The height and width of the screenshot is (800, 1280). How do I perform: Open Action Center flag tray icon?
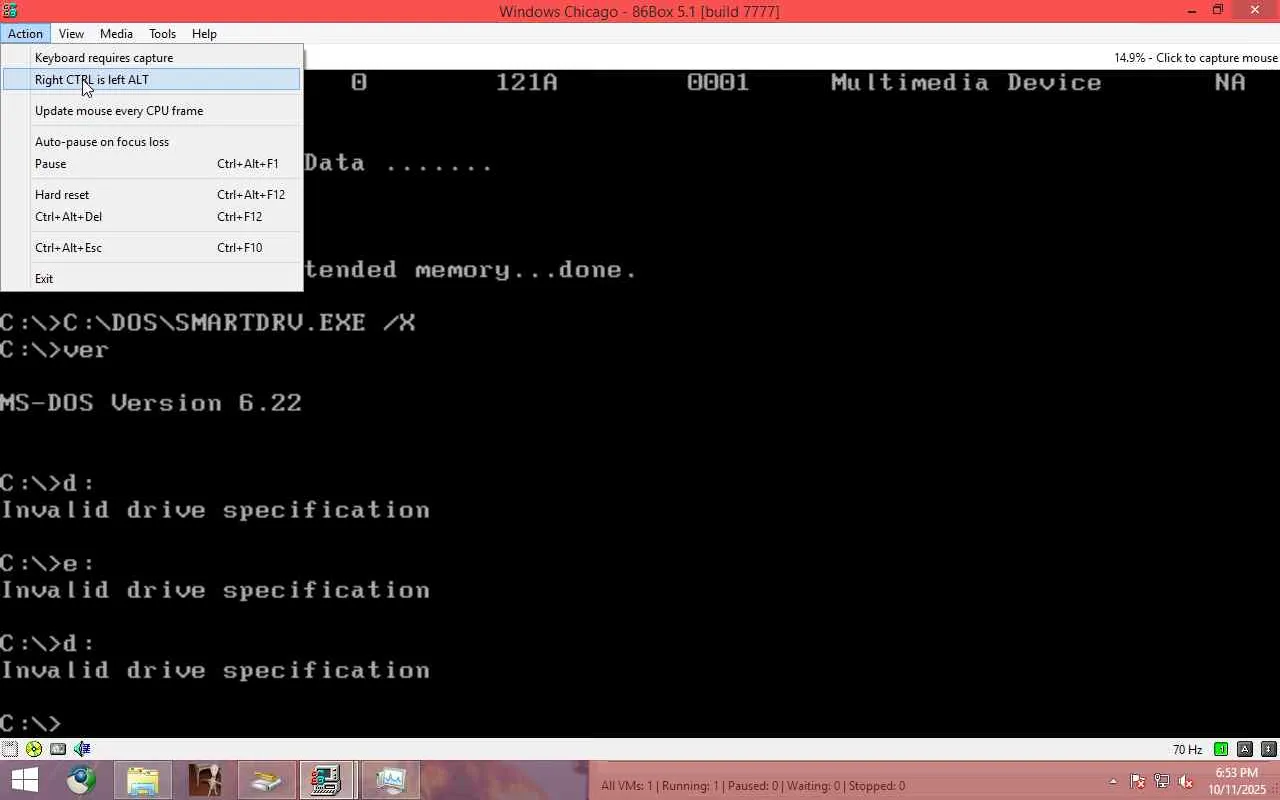pyautogui.click(x=1137, y=781)
